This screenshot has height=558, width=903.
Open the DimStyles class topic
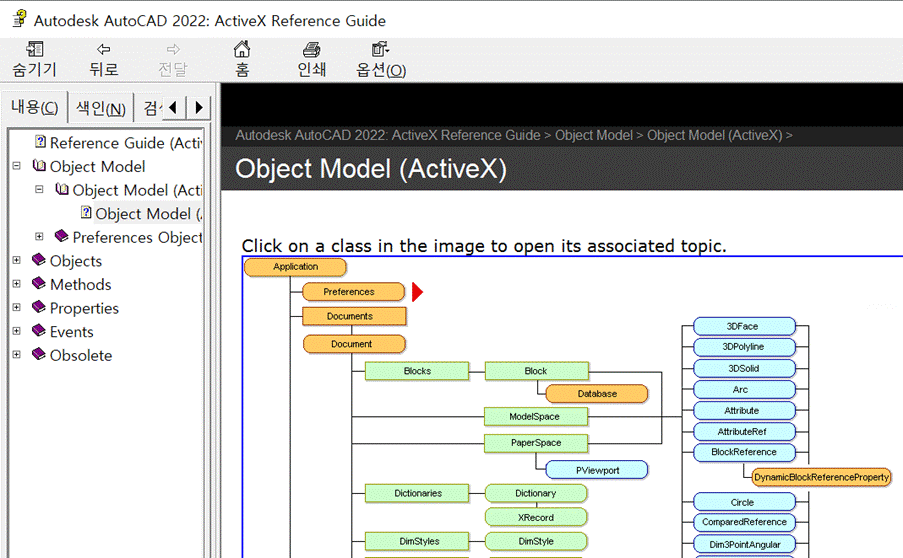[417, 541]
